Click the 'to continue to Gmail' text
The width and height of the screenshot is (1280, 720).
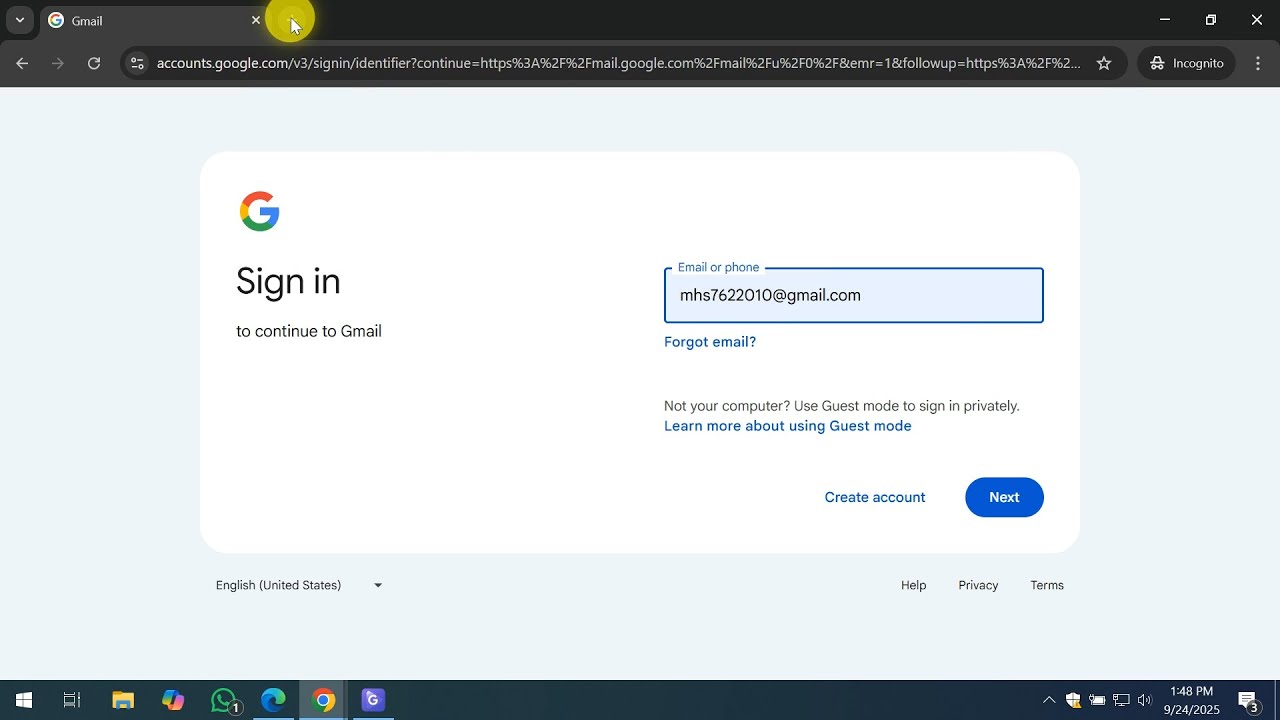[x=309, y=331]
